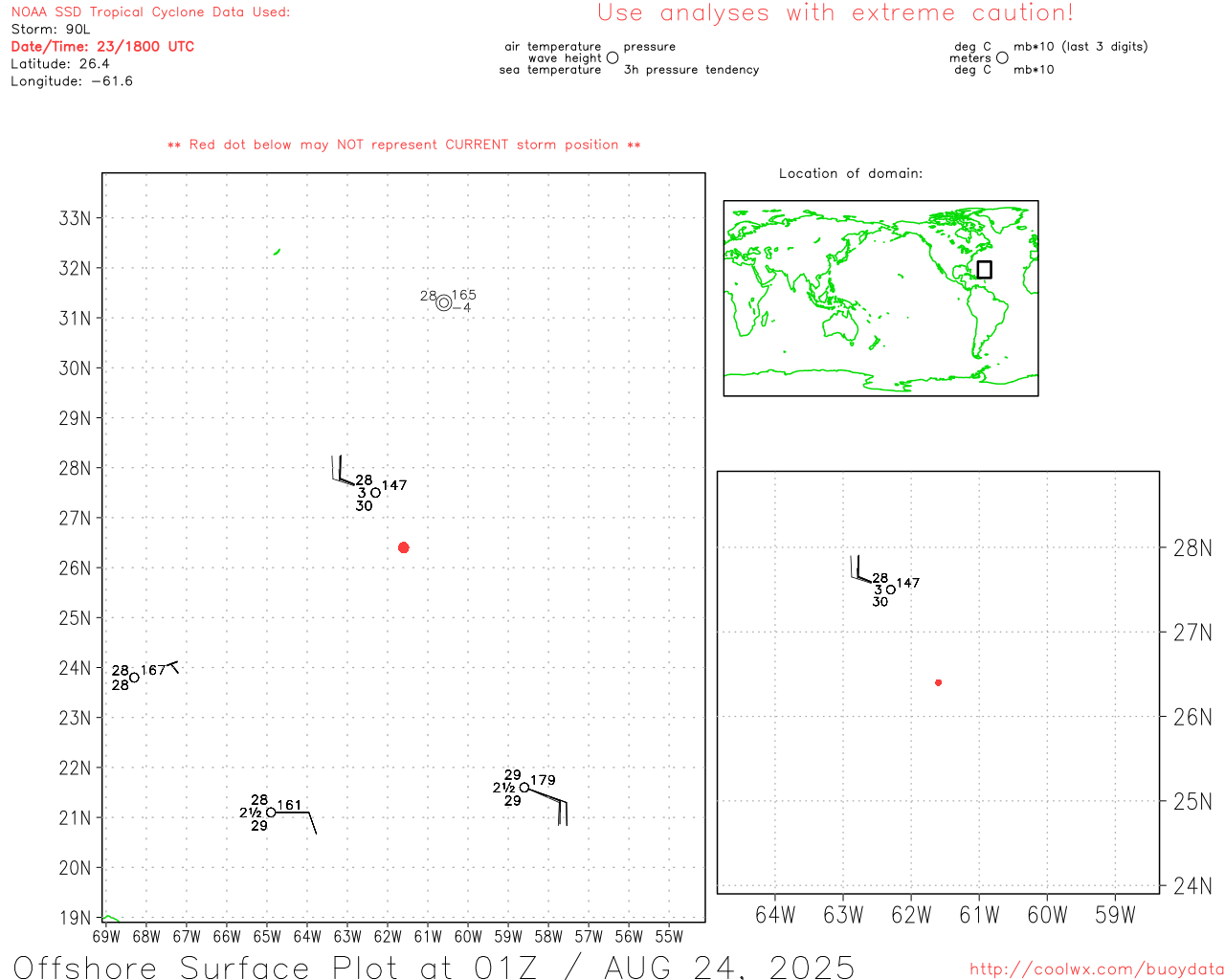This screenshot has height=980, width=1225.
Task: Click the 'Storm: 90L' text
Action: (x=51, y=30)
